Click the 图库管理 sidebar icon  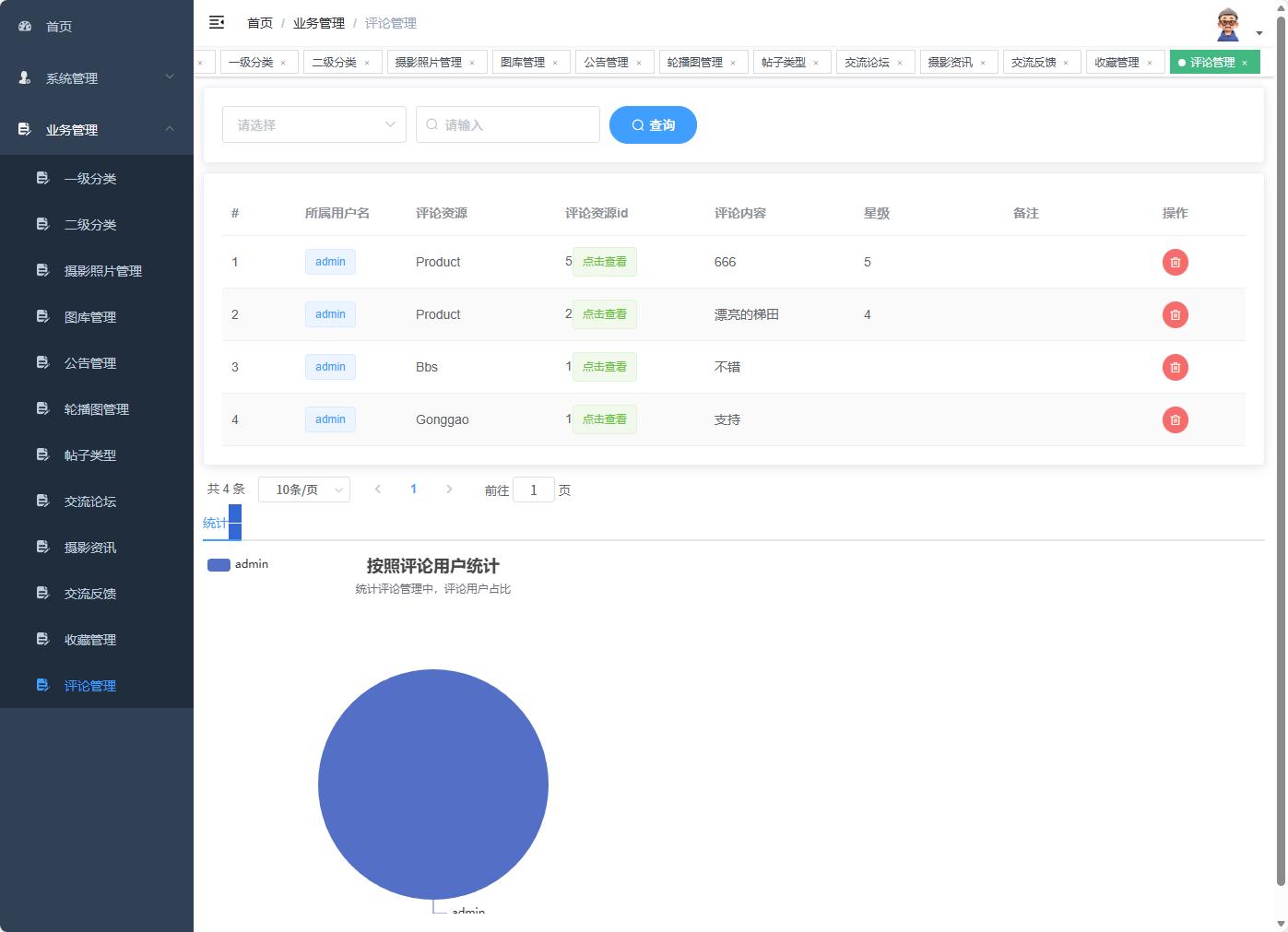coord(42,316)
